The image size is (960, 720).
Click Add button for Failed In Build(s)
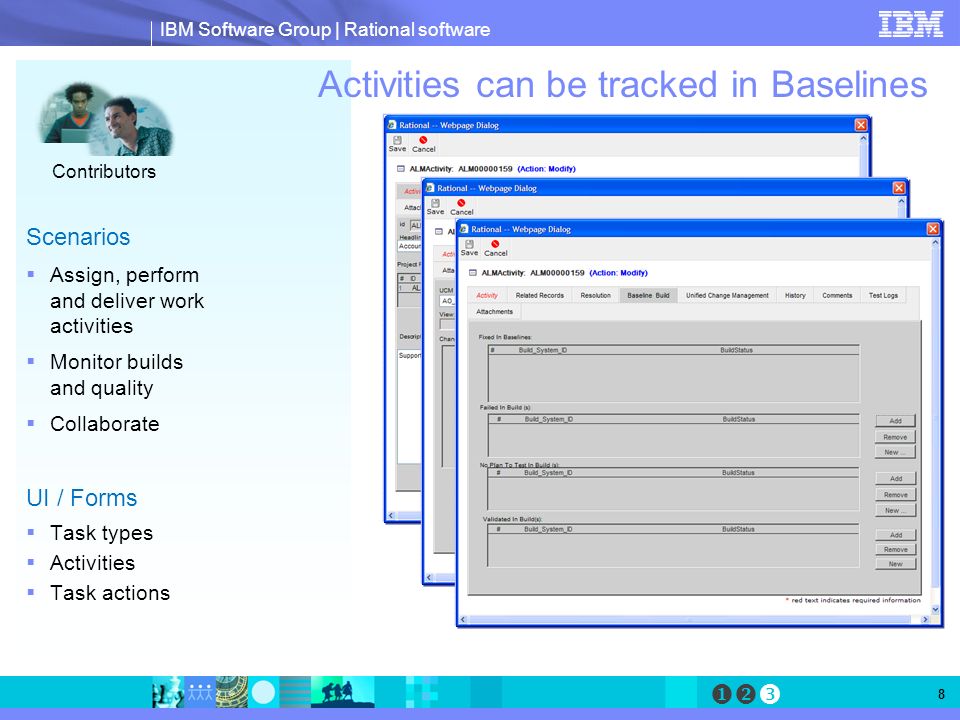point(895,421)
